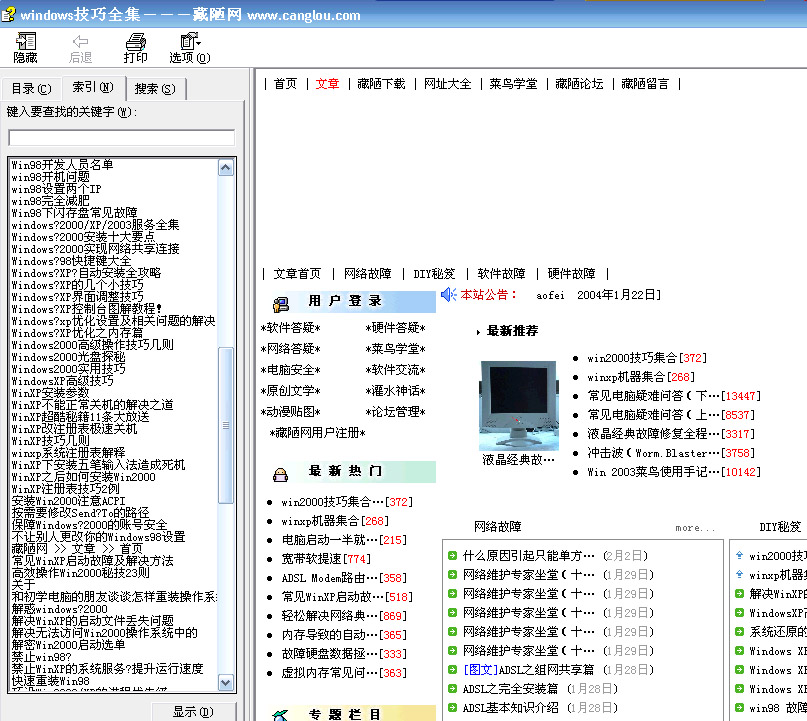The image size is (807, 721).
Task: Click the help book icon in title bar
Action: pos(9,14)
